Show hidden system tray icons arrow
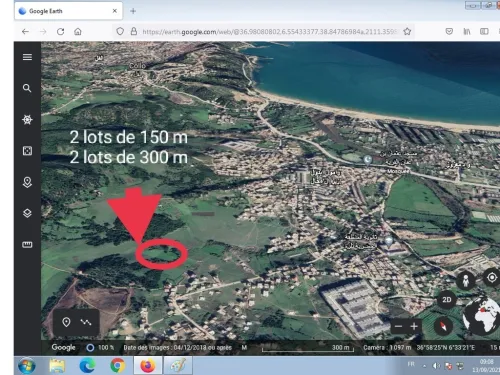 coord(424,366)
